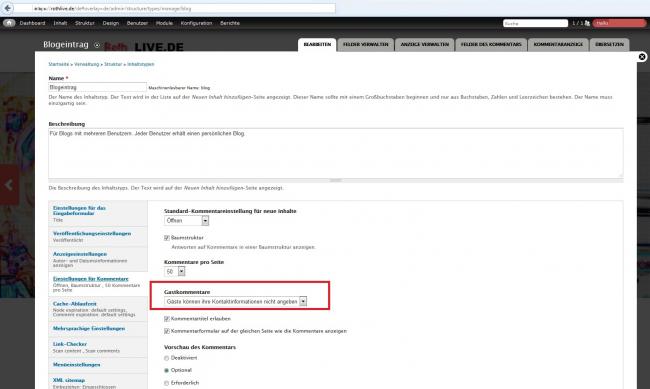
Task: Open Einstellungen für Kommentare vertical tab
Action: tap(98, 284)
